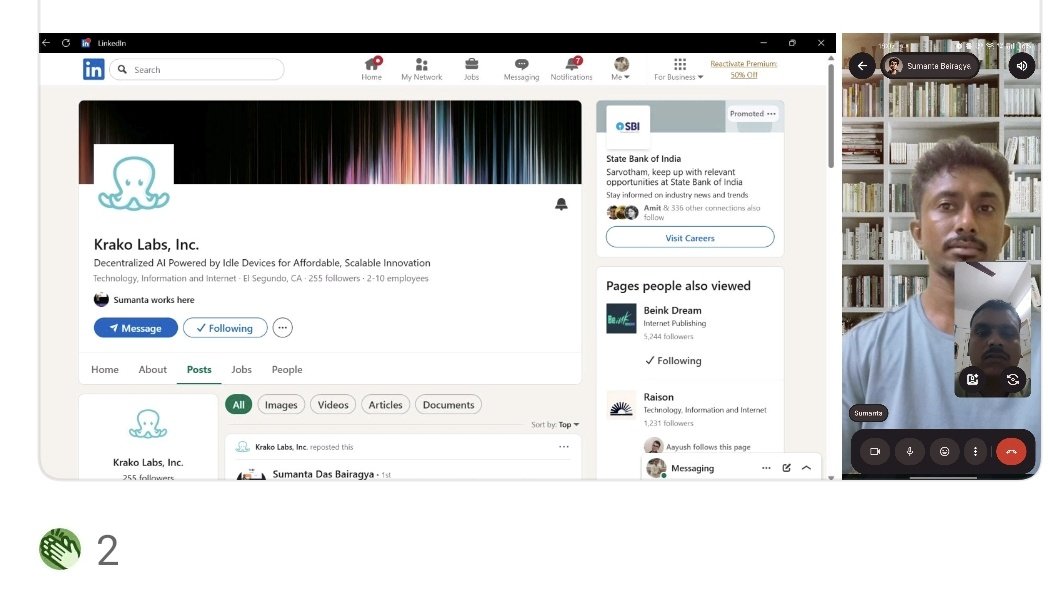Click the Beink Dream logo
Viewport: 1048px width, 593px height.
621,319
